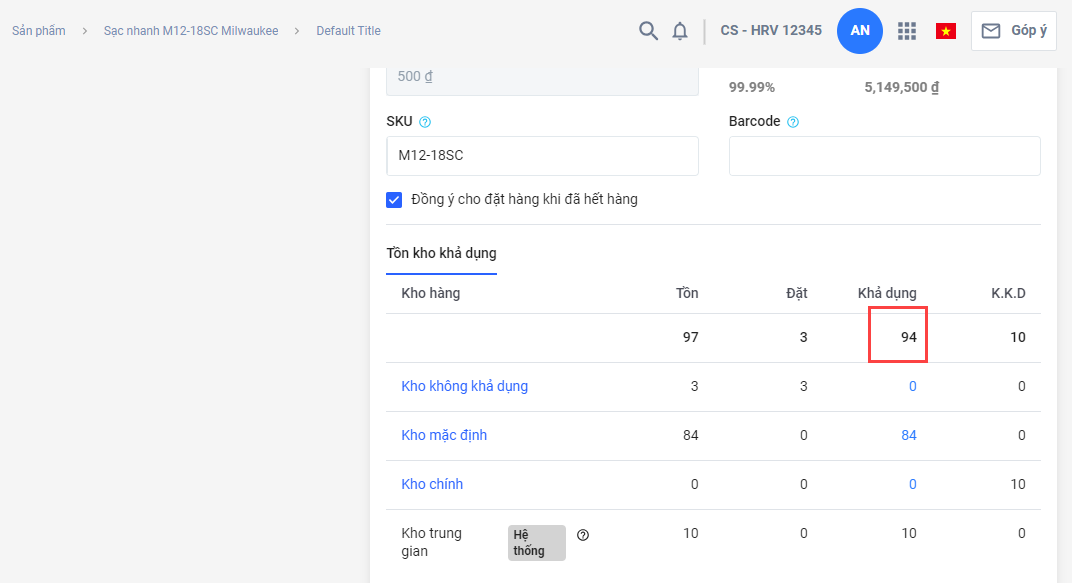This screenshot has width=1072, height=583.
Task: Select the Tồn kho khả dụng tab
Action: pyautogui.click(x=441, y=253)
